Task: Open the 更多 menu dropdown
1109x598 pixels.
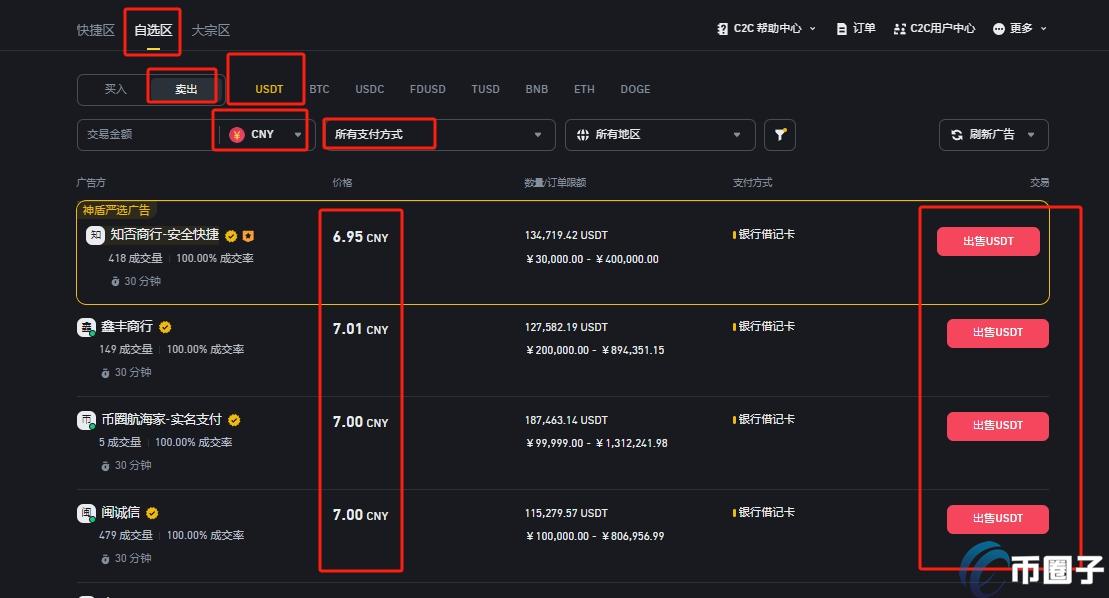Action: (1018, 28)
